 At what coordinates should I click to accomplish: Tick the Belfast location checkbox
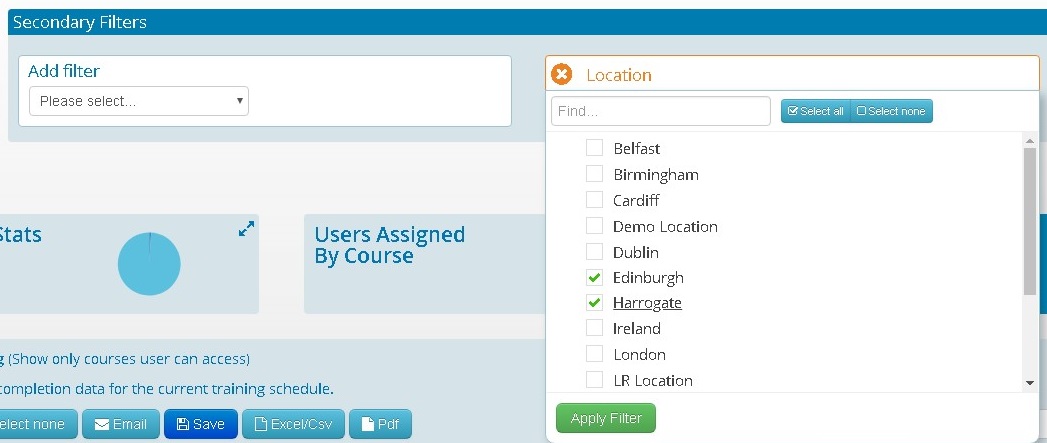pos(594,148)
